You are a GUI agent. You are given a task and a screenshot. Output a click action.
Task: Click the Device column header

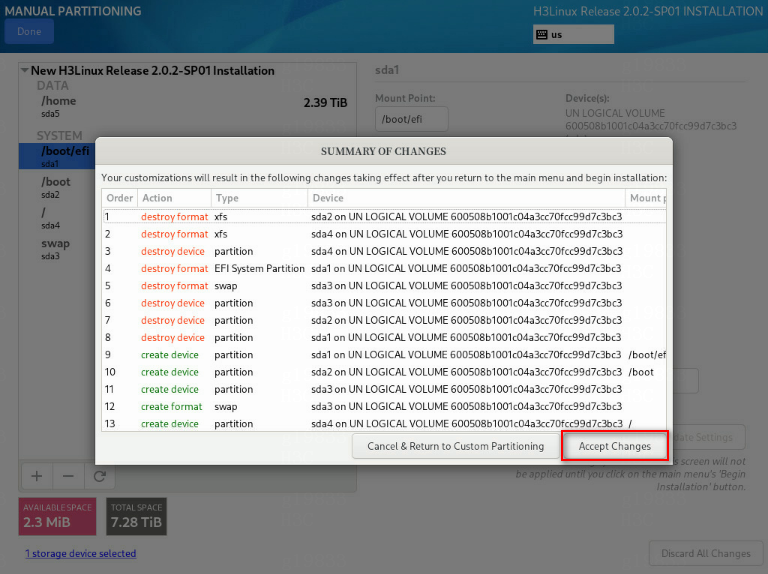tap(466, 198)
